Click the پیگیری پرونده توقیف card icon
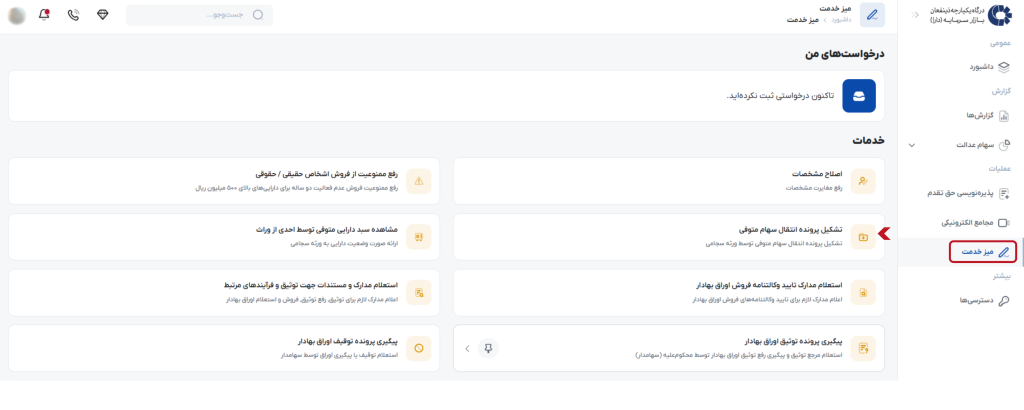This screenshot has height=410, width=1024. [419, 348]
